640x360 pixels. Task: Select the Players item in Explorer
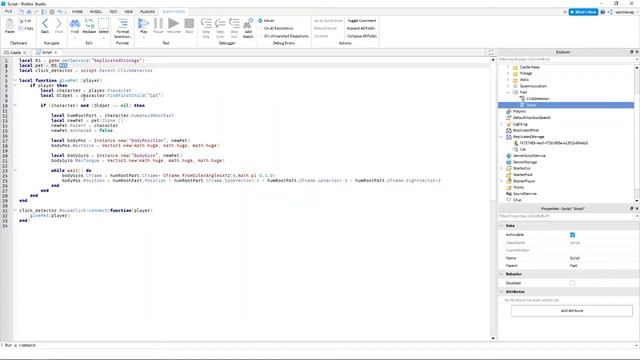pyautogui.click(x=519, y=111)
